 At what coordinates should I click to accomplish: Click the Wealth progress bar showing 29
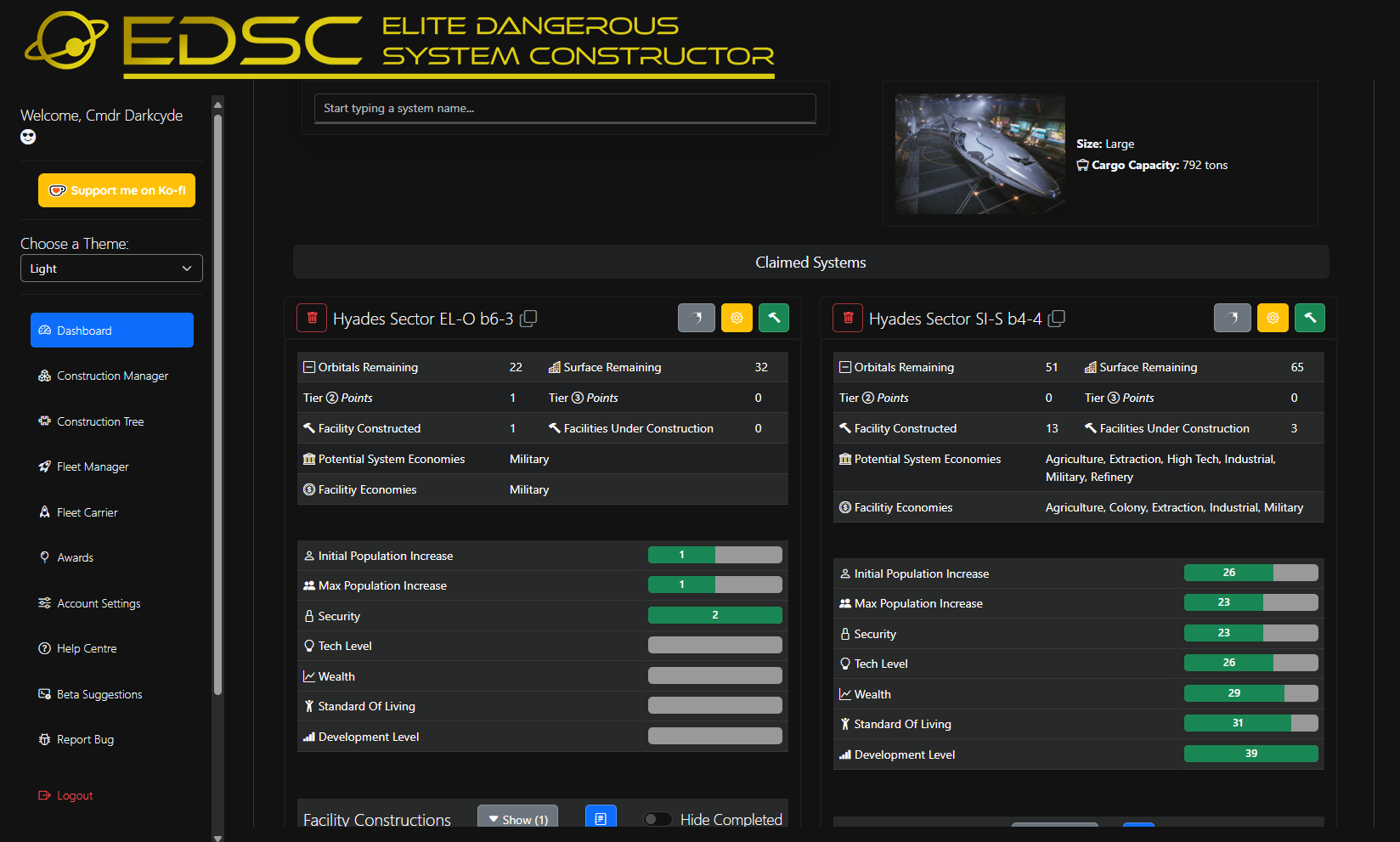[1251, 693]
